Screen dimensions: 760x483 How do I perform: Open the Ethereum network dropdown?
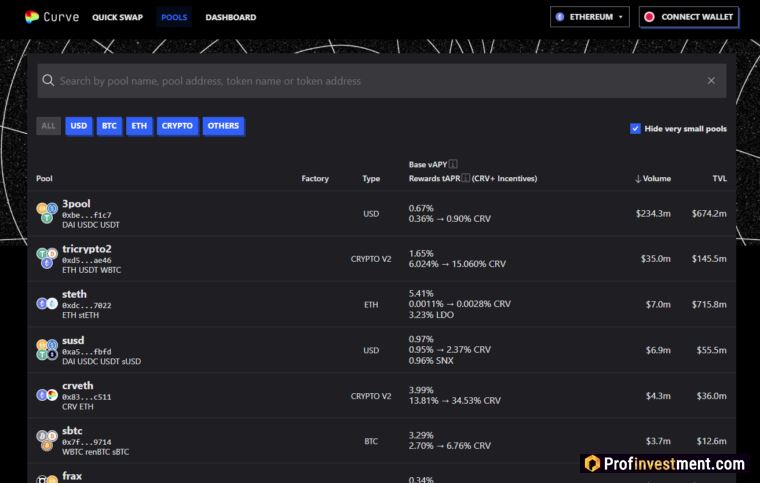(x=590, y=17)
